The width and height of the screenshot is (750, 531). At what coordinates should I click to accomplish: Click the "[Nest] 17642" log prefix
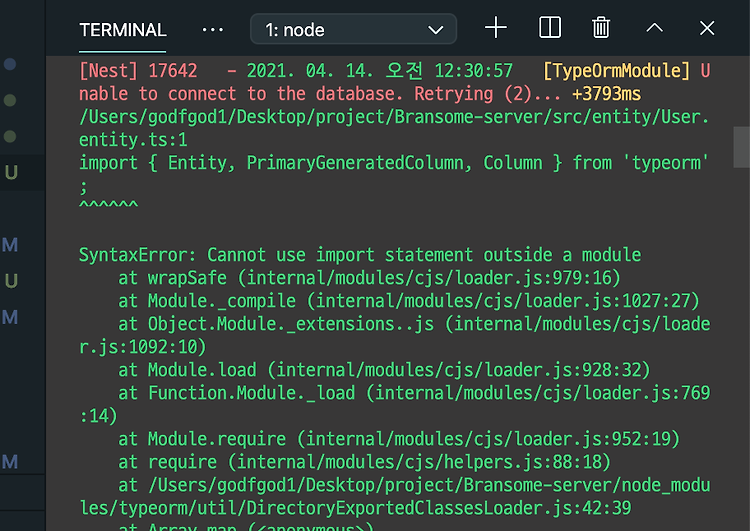click(x=138, y=71)
